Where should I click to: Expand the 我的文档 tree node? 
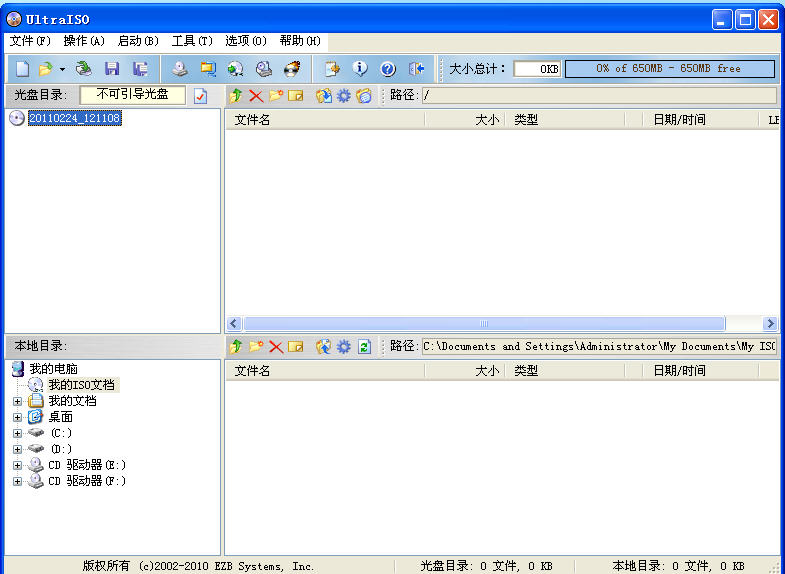pos(17,401)
